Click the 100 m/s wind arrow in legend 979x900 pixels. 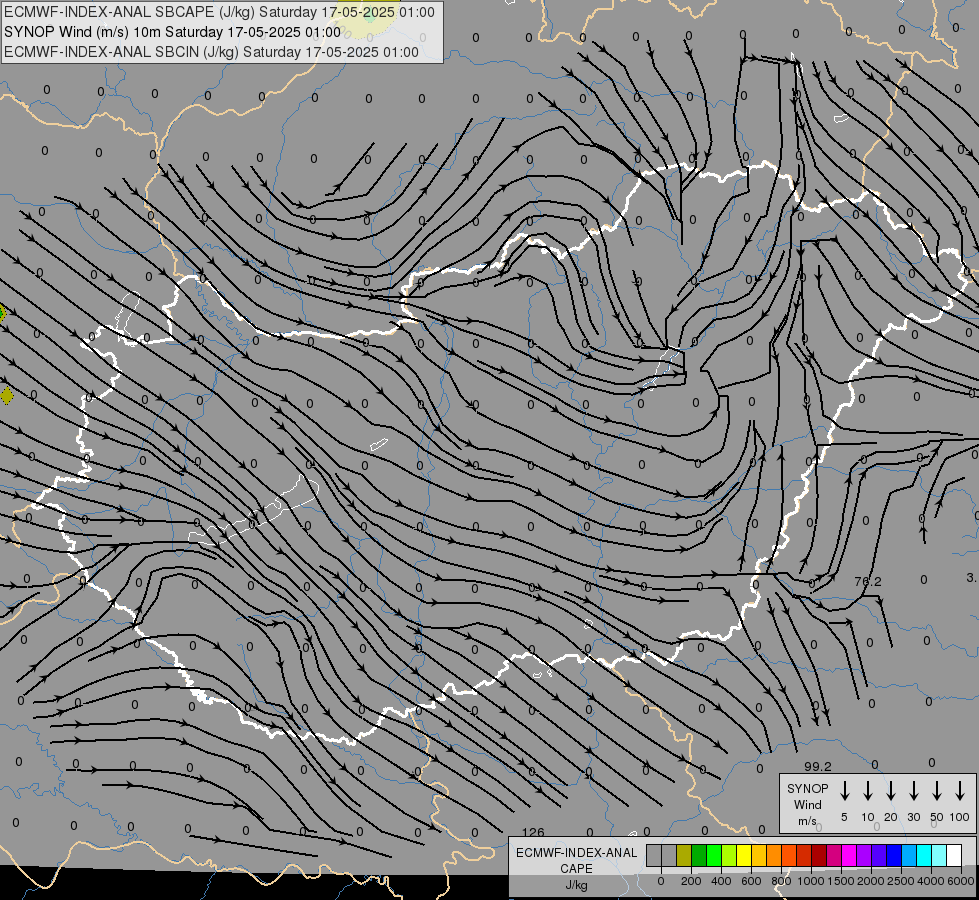pyautogui.click(x=960, y=791)
